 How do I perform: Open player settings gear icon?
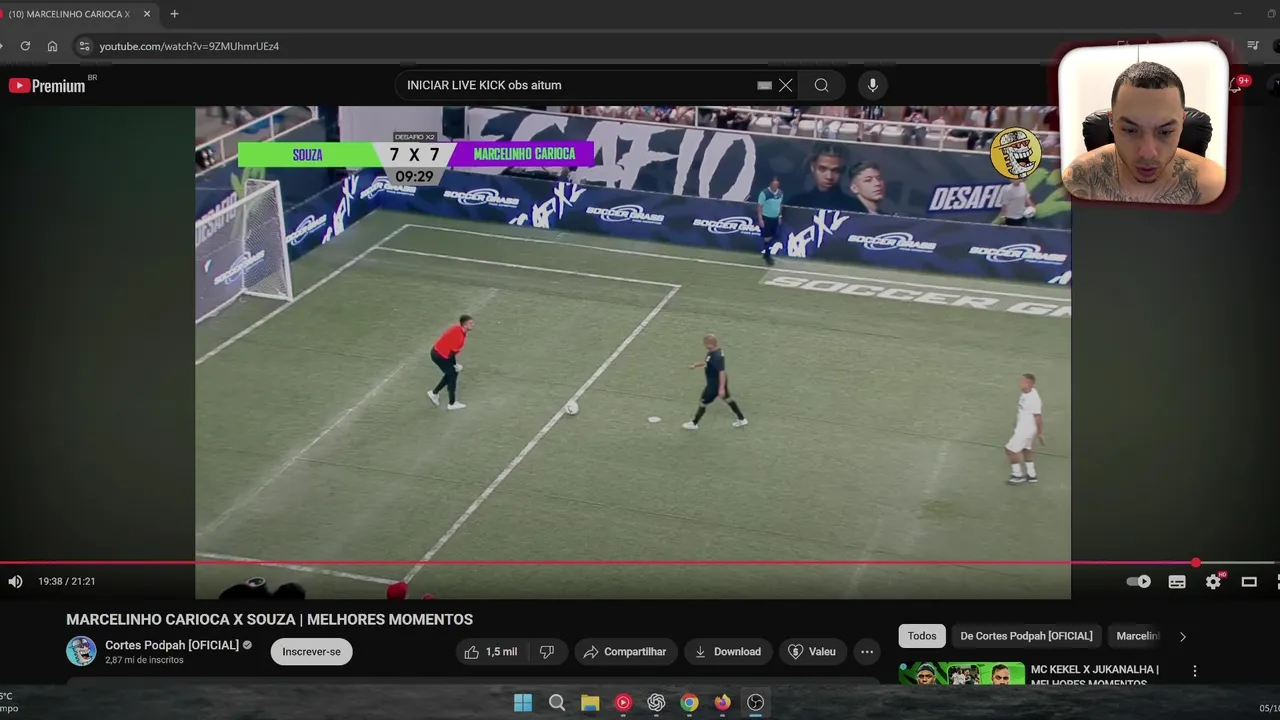(1213, 581)
